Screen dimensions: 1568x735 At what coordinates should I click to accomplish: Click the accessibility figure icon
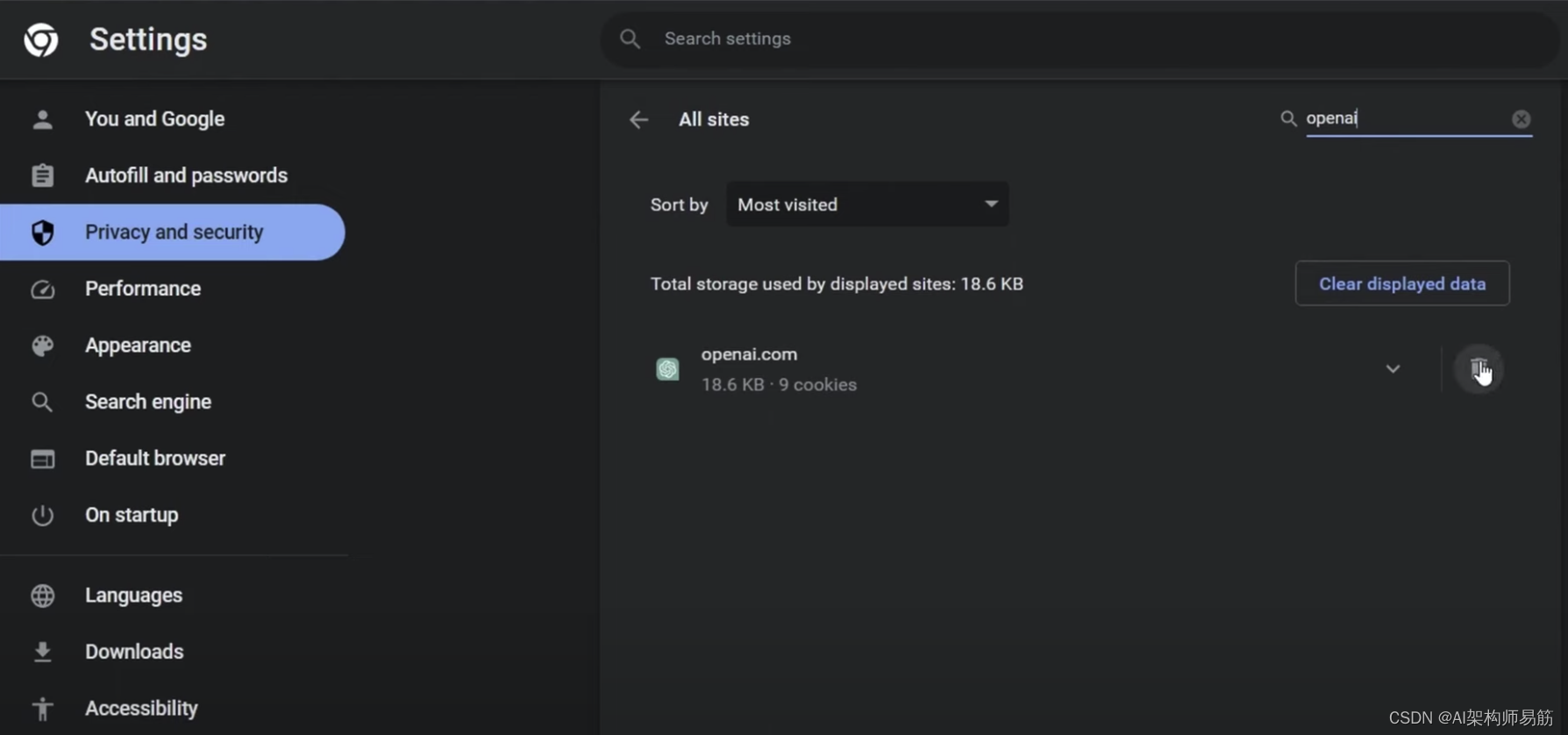(42, 708)
